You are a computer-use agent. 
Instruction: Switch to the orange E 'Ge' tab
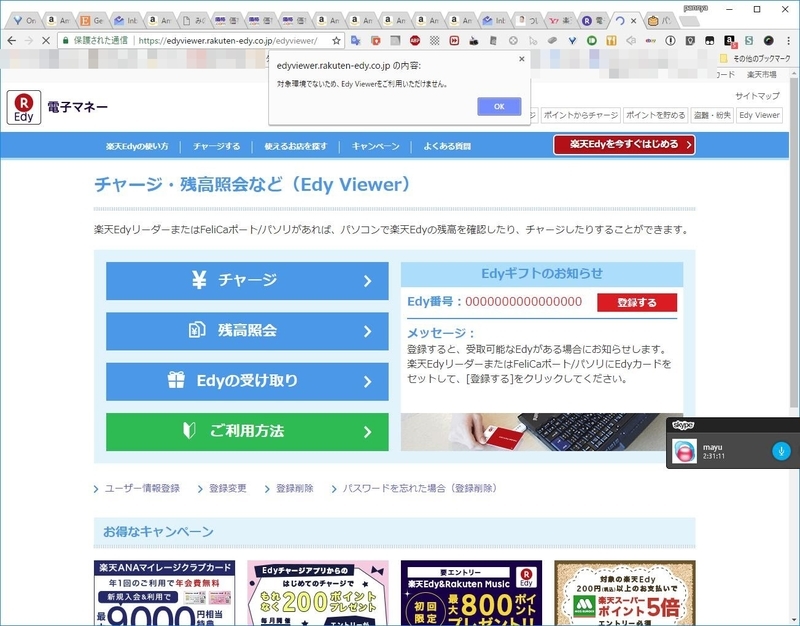click(x=92, y=21)
